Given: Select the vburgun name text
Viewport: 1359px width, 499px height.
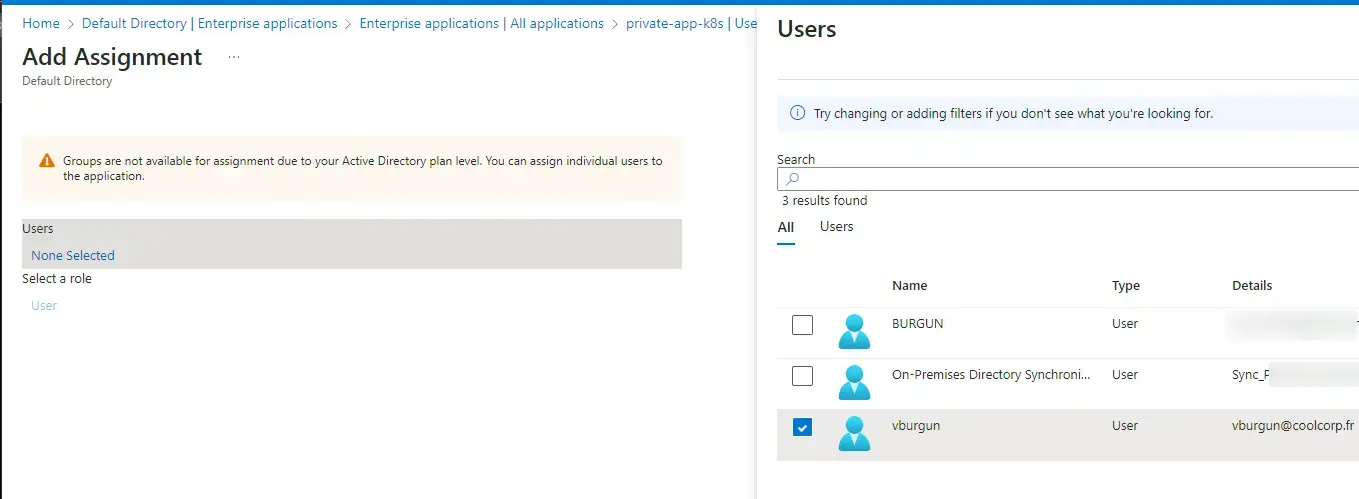Looking at the screenshot, I should click(x=916, y=426).
